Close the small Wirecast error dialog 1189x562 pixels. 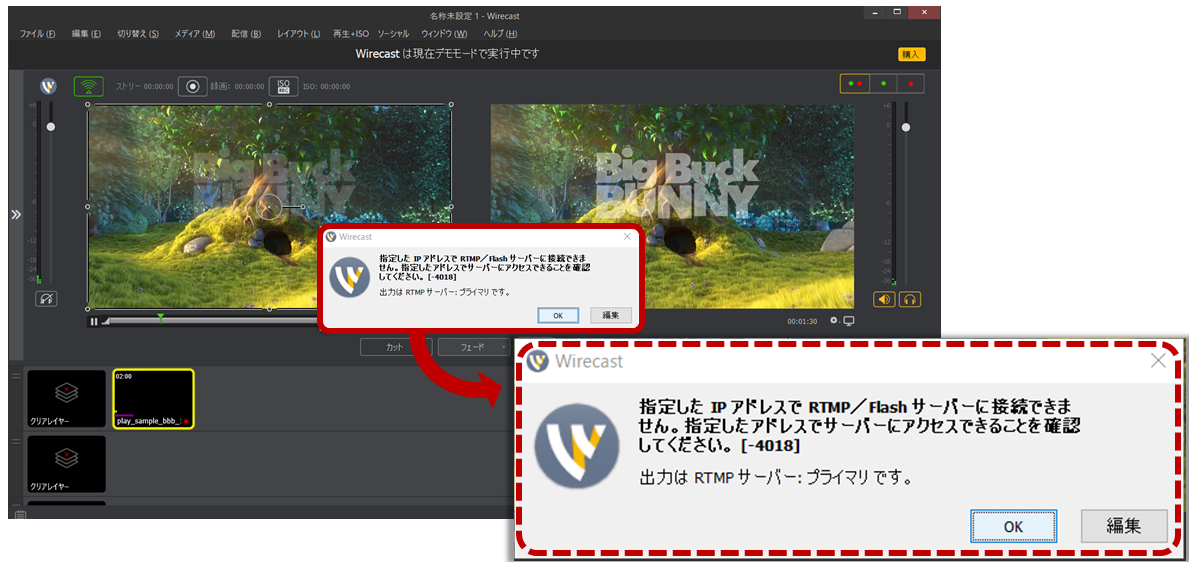(627, 237)
